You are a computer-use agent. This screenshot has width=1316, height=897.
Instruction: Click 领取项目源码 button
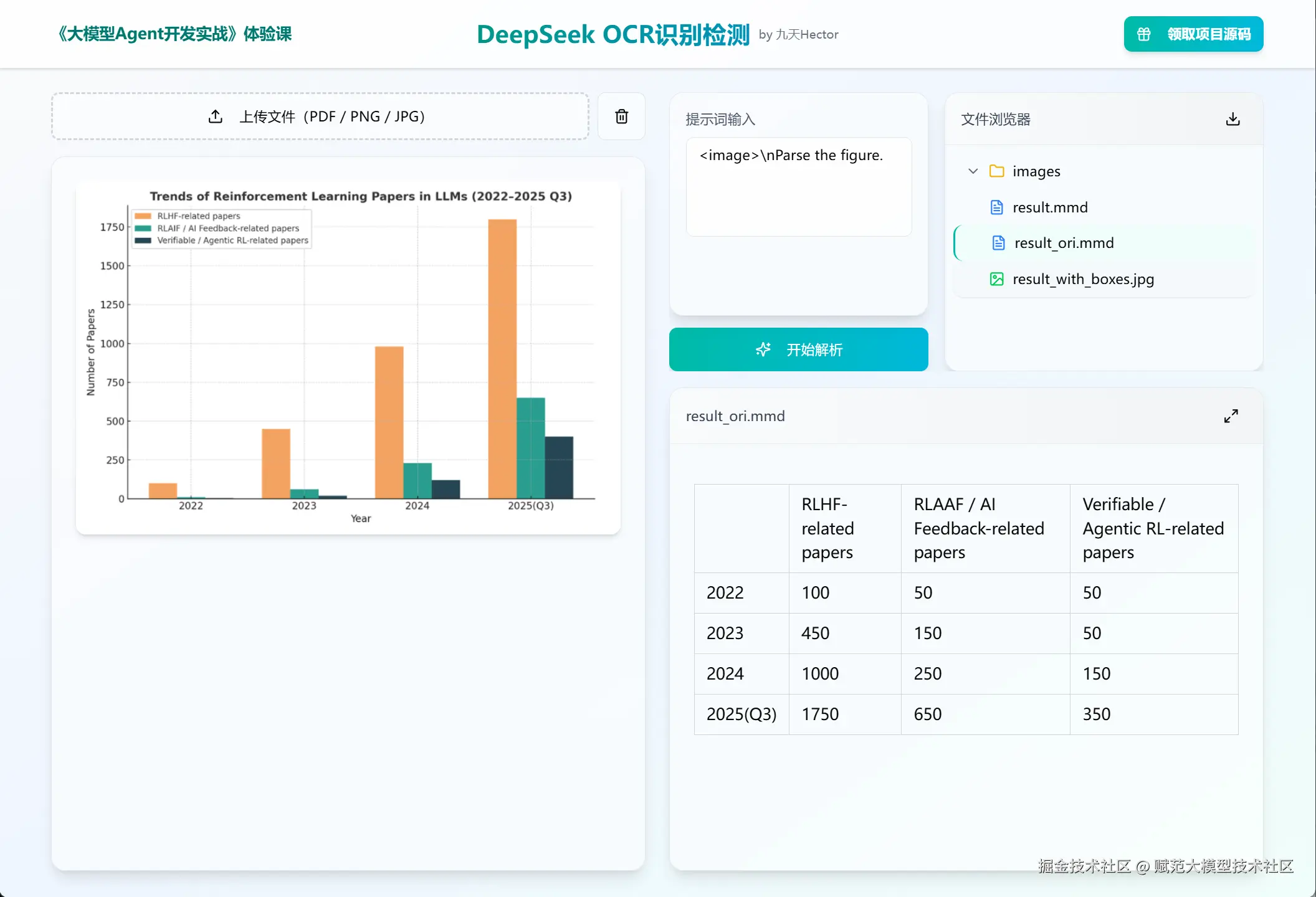[x=1193, y=34]
